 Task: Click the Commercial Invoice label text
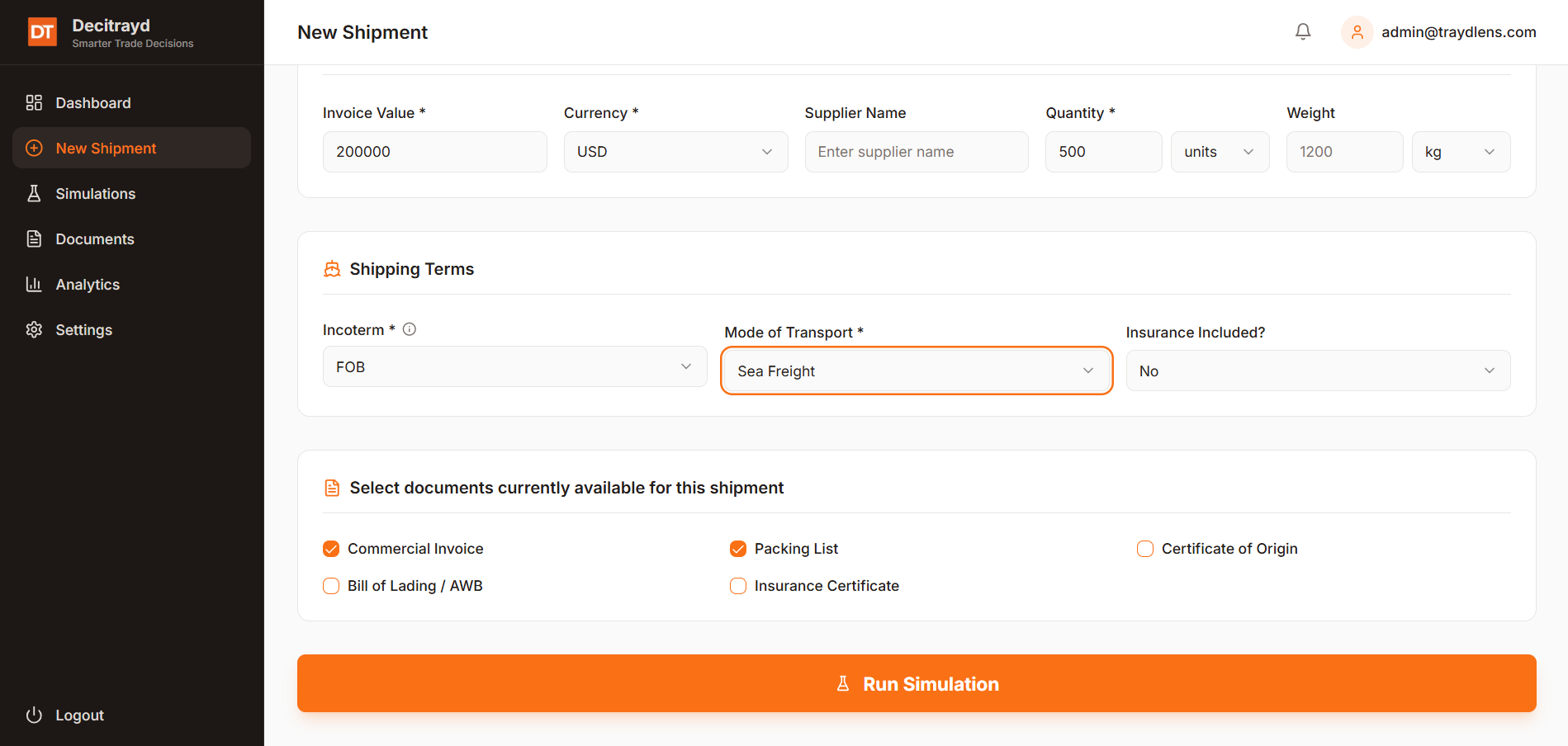[415, 549]
